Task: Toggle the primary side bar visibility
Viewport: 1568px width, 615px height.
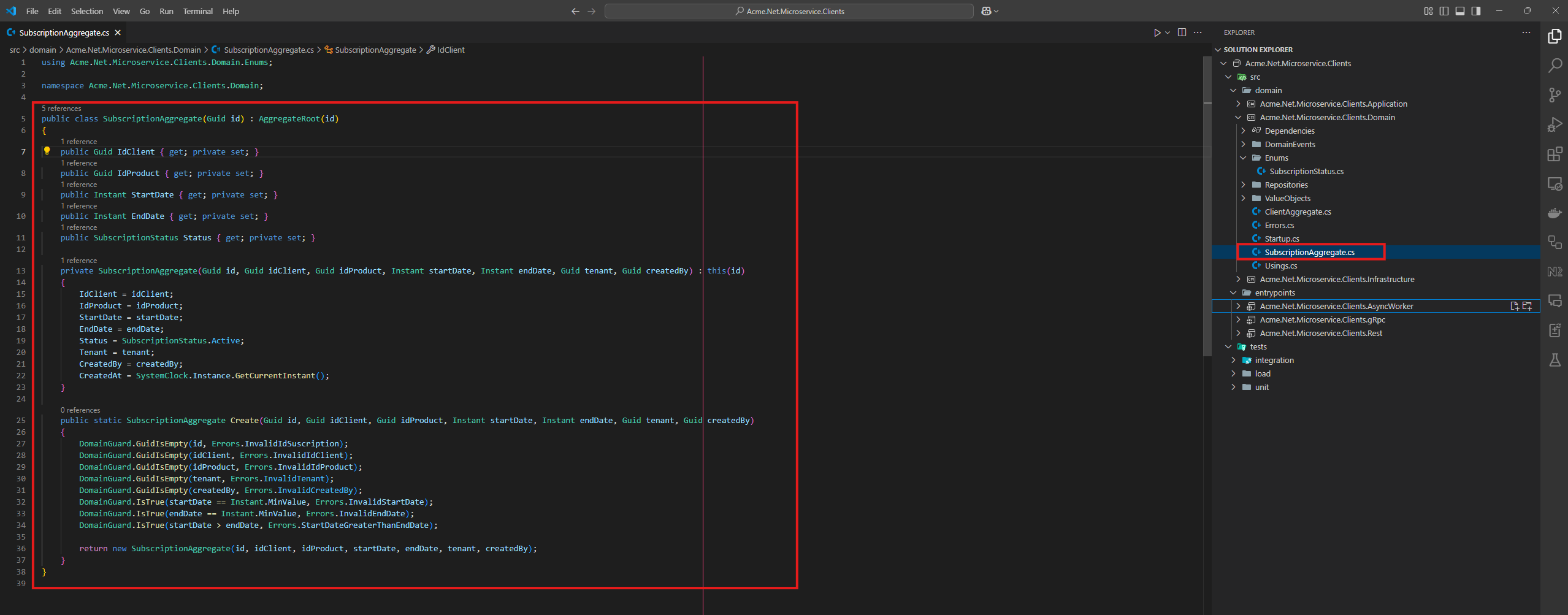Action: pyautogui.click(x=1444, y=11)
